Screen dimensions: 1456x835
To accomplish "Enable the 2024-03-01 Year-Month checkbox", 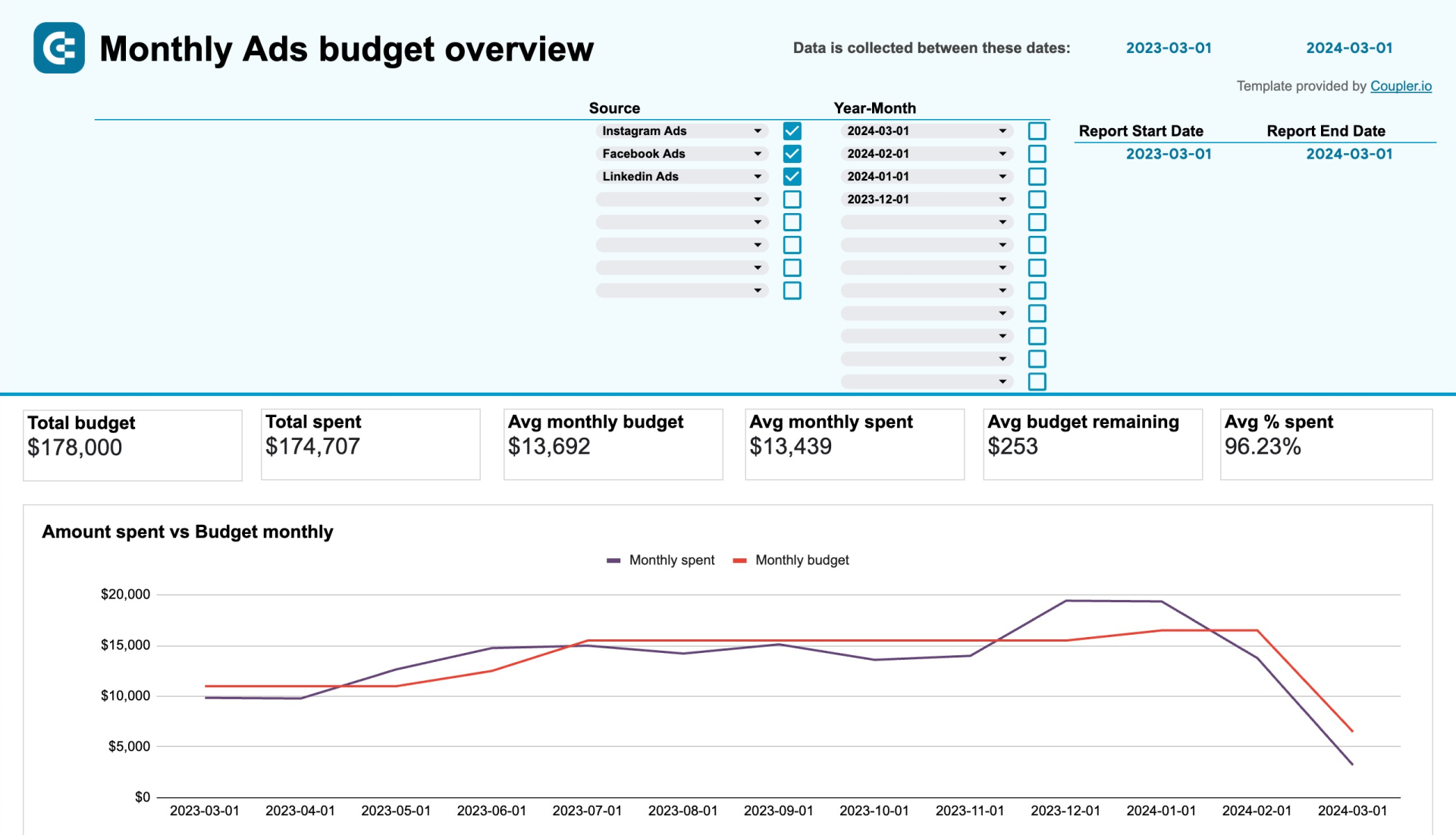I will [1037, 130].
